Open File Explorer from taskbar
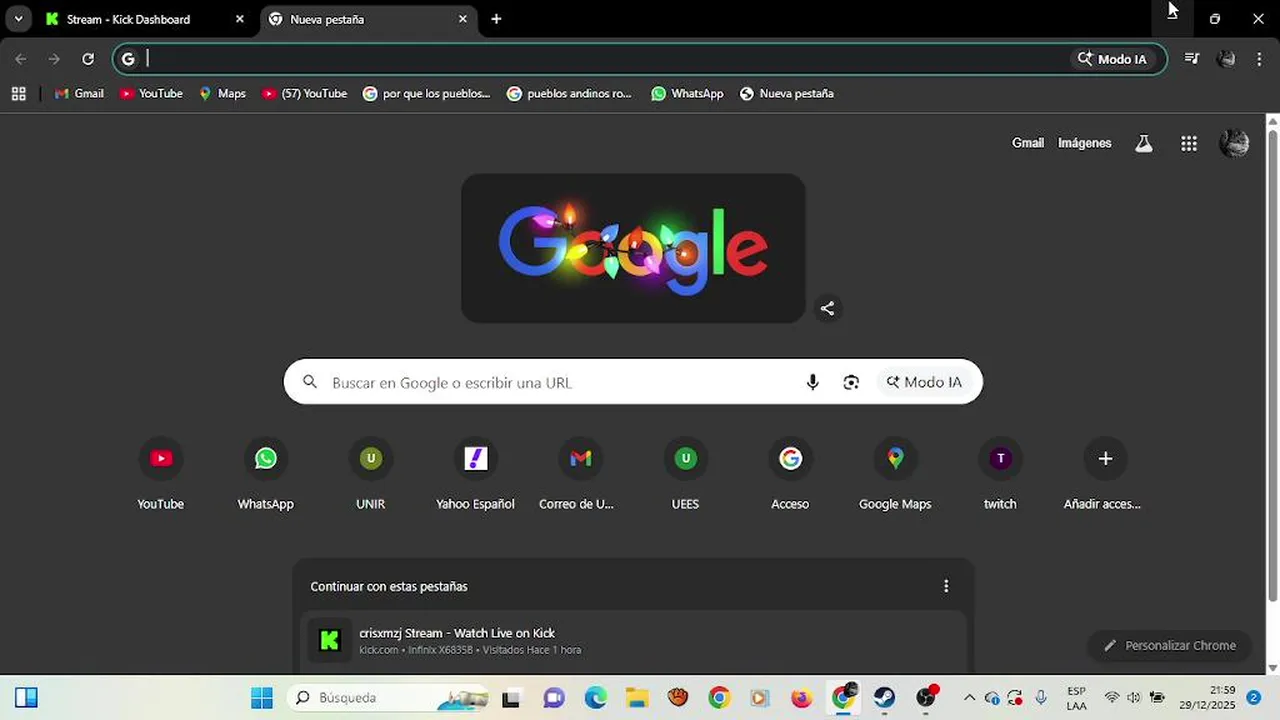Viewport: 1280px width, 720px height. (637, 698)
